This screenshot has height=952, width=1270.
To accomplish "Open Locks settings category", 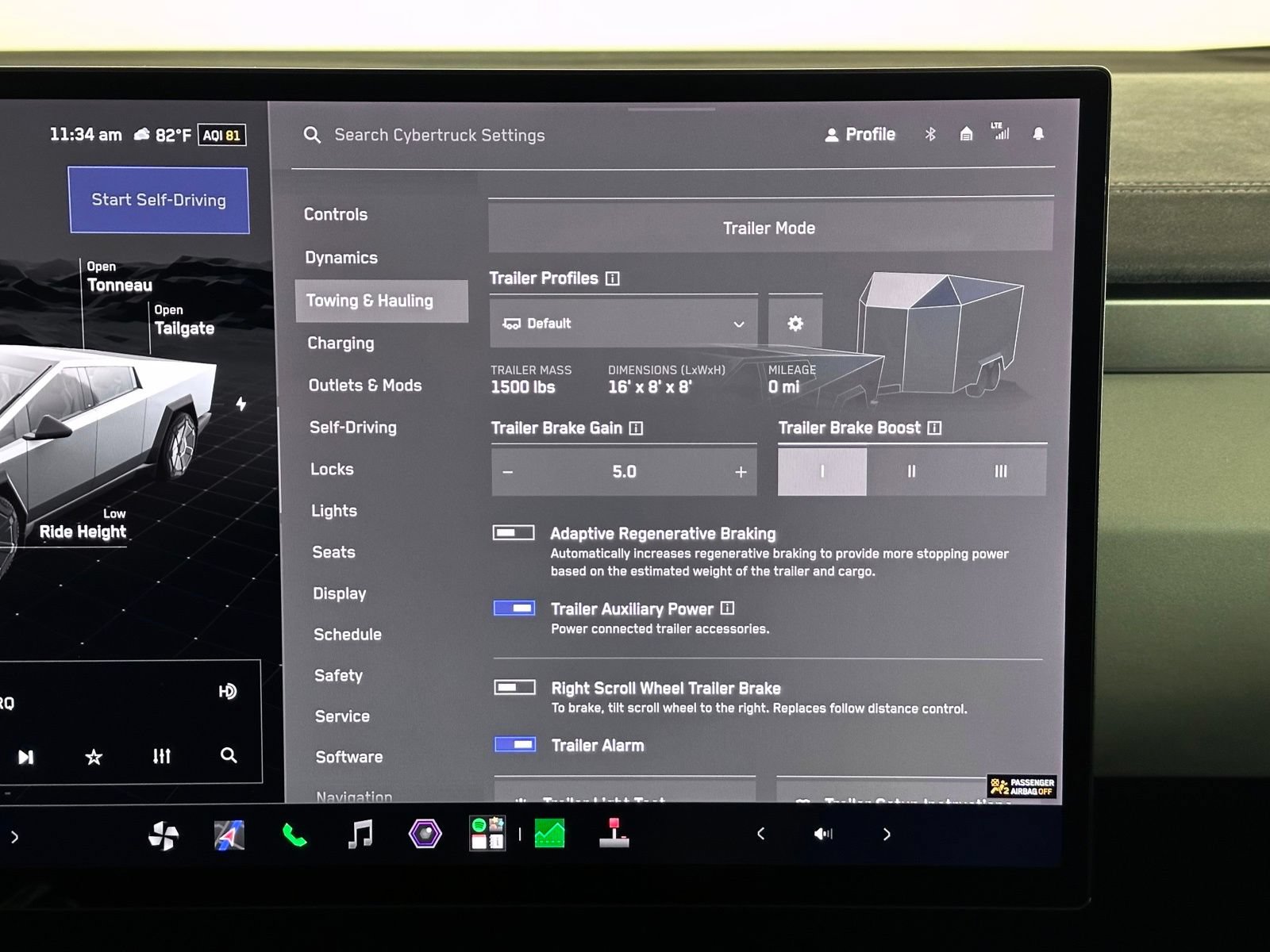I will click(332, 469).
